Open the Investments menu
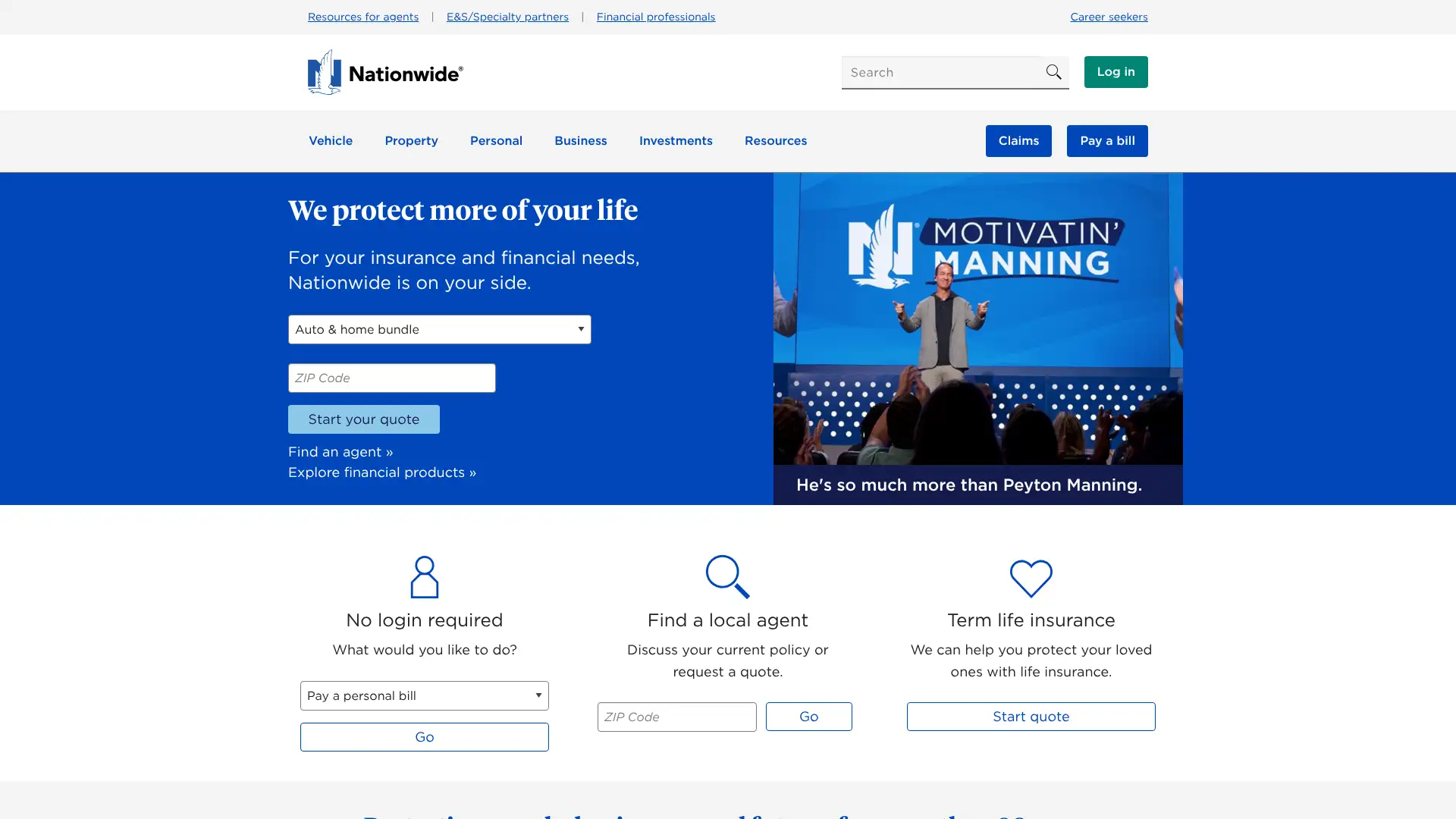Screen dimensions: 1456x819 pyautogui.click(x=676, y=141)
